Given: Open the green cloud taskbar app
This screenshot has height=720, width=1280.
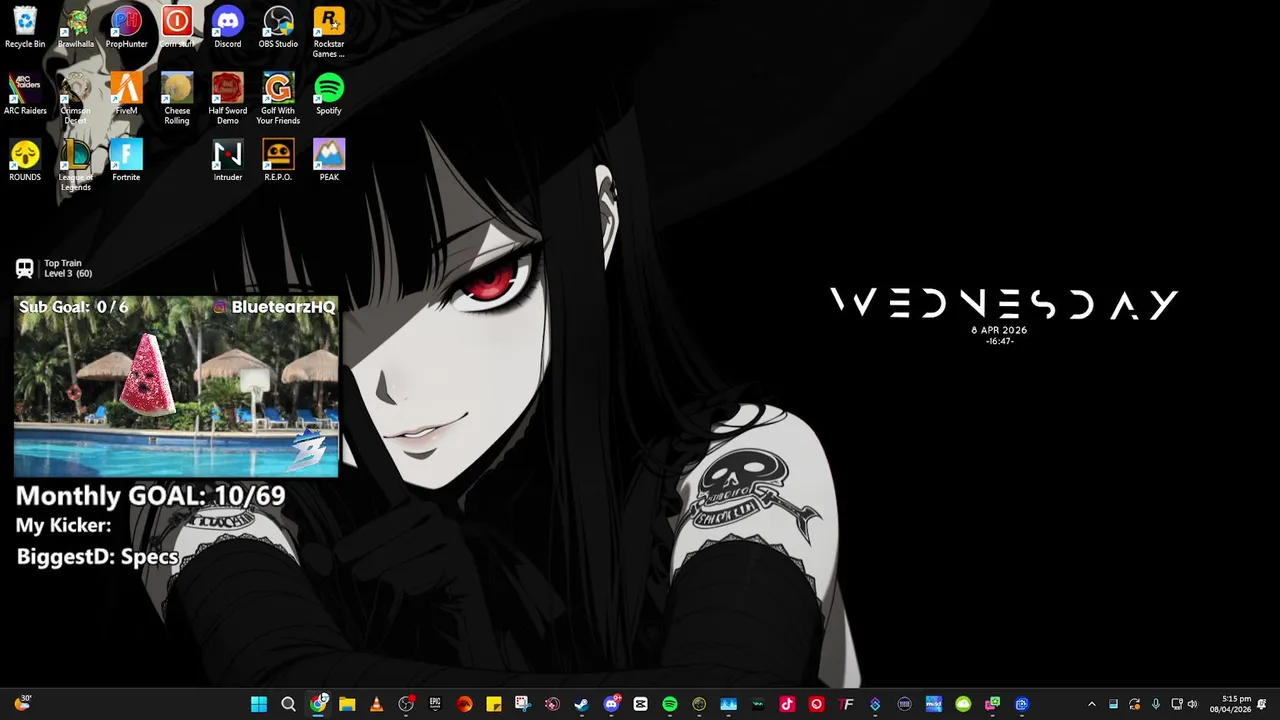Looking at the screenshot, I should click(963, 704).
